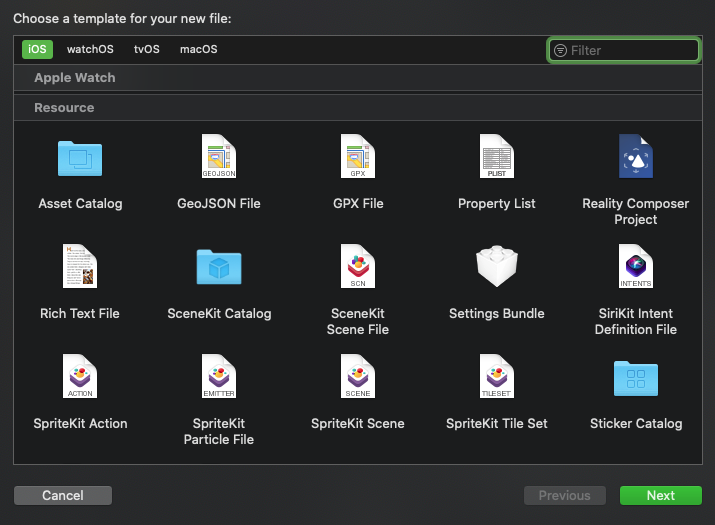This screenshot has width=715, height=525.
Task: Click the 'Sticker Catalog' label
Action: (x=636, y=423)
